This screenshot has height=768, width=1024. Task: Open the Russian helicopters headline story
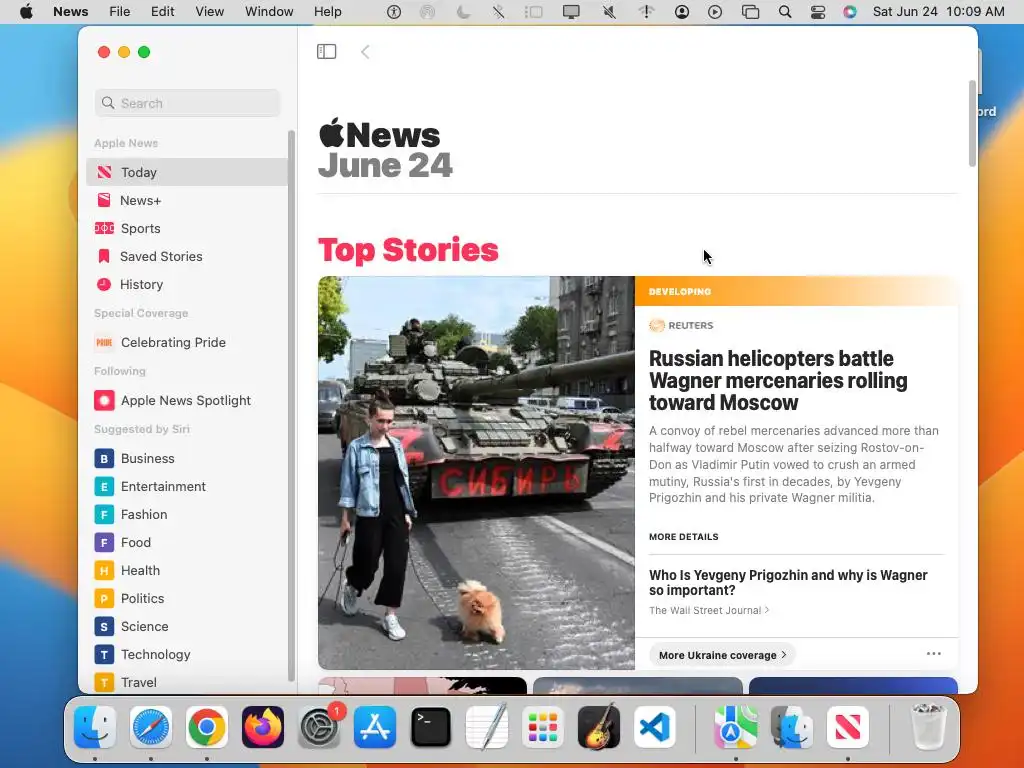(x=778, y=380)
